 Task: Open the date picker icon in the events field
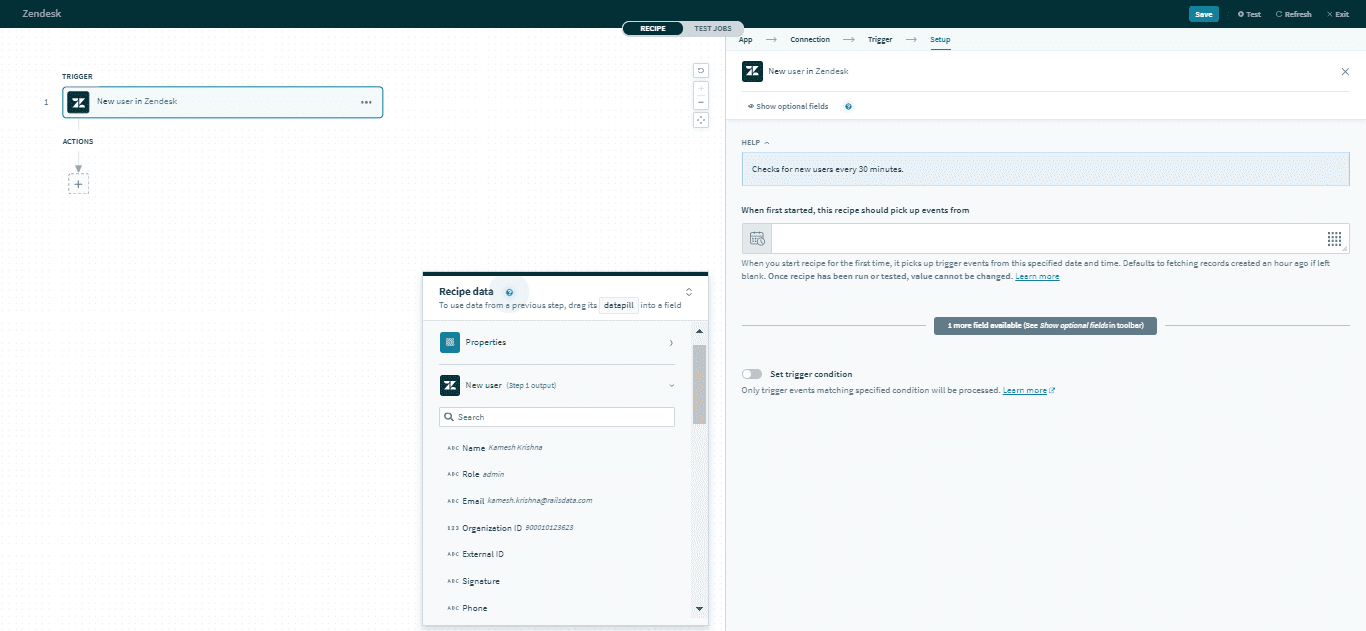pos(756,238)
